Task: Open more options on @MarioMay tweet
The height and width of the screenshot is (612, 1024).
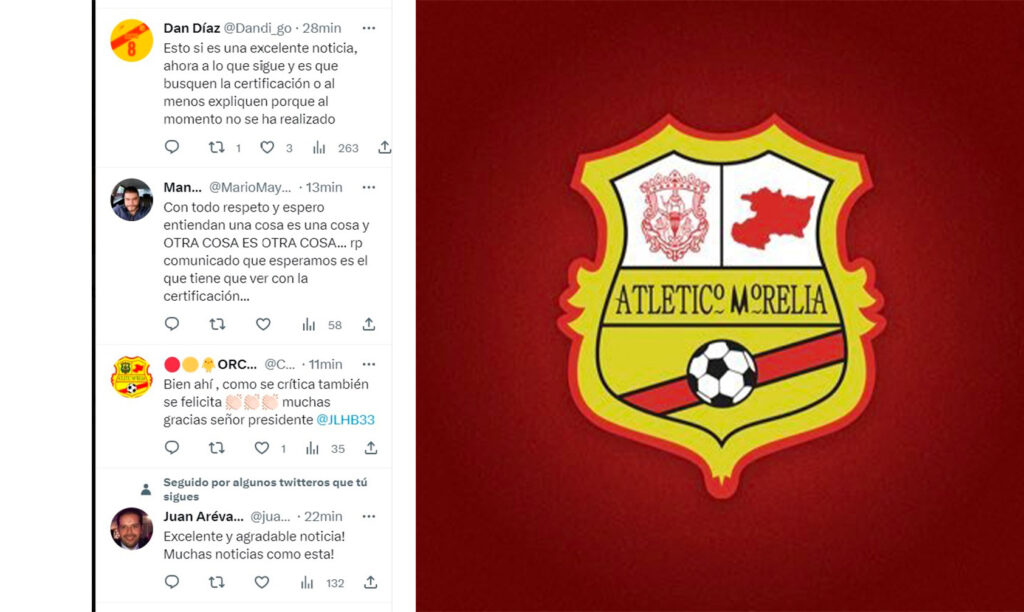Action: 369,187
